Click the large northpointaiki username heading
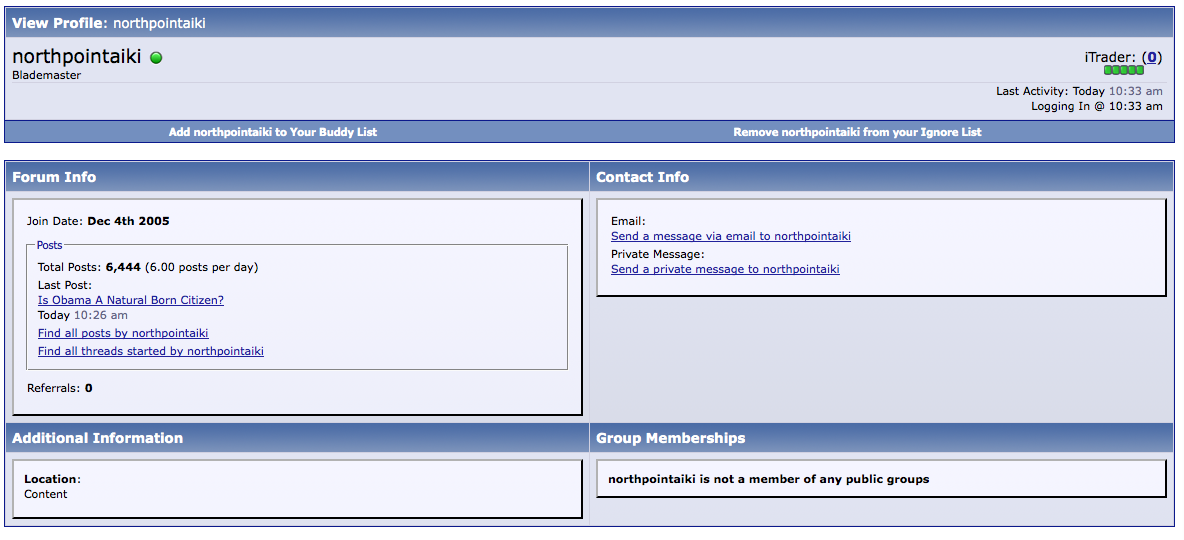This screenshot has width=1184, height=540. pos(77,57)
